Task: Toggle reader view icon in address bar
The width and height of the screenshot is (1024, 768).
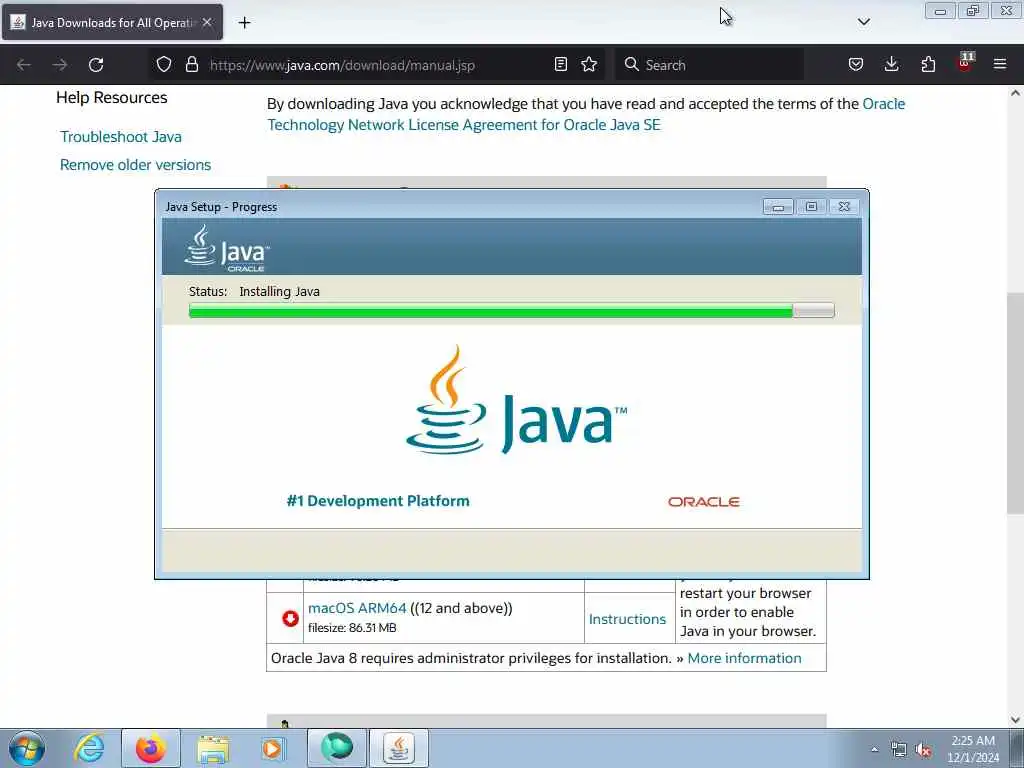Action: [560, 65]
